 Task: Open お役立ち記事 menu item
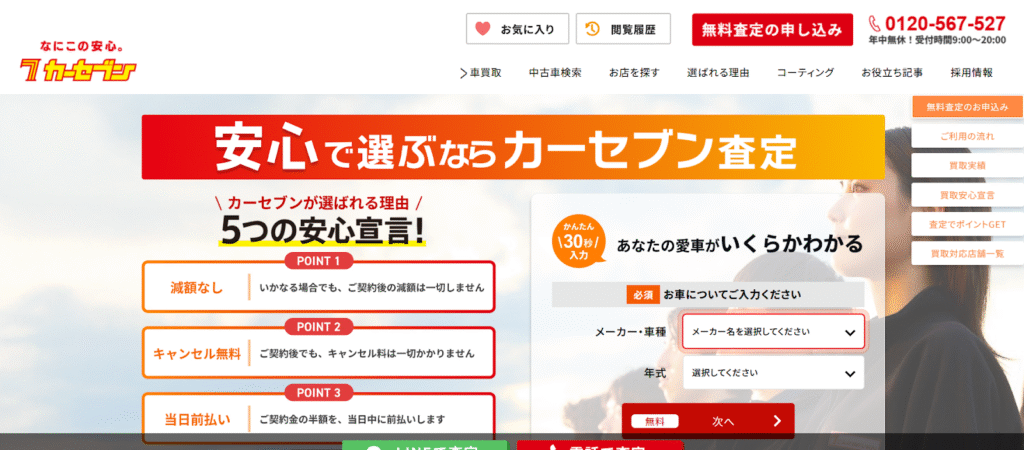click(x=892, y=72)
